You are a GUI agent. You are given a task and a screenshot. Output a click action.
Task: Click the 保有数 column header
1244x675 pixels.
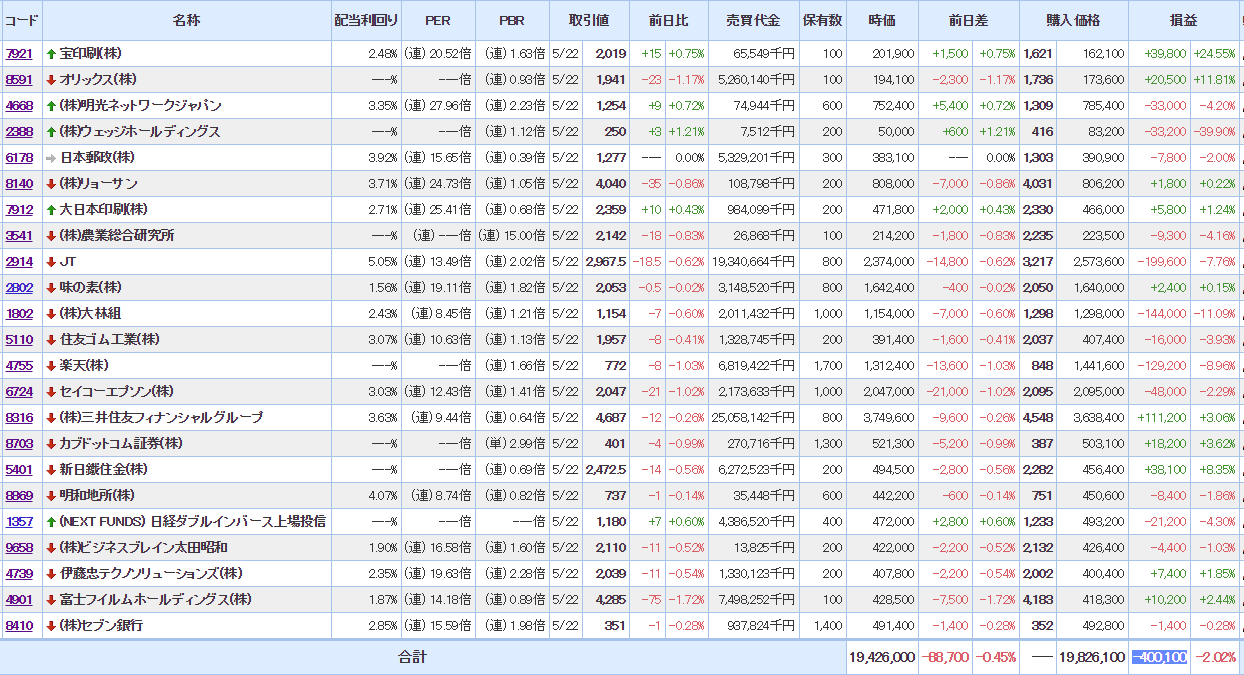(x=822, y=20)
